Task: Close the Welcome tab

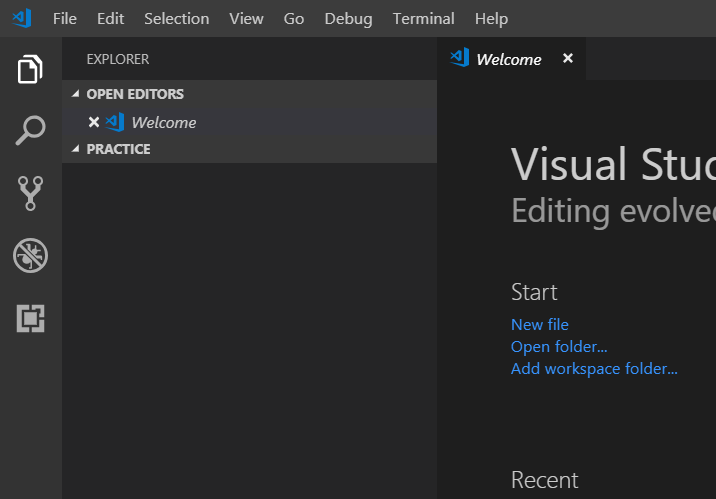Action: pyautogui.click(x=568, y=58)
